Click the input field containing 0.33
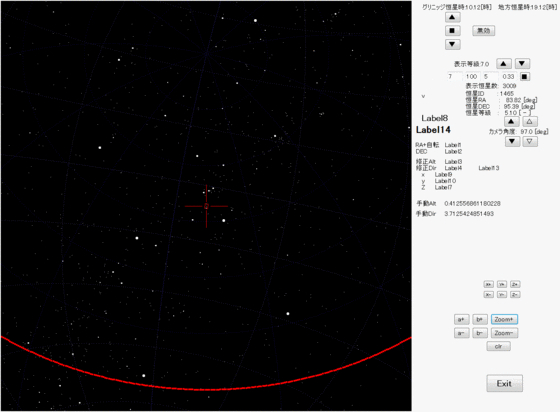The width and height of the screenshot is (560, 412). (509, 76)
